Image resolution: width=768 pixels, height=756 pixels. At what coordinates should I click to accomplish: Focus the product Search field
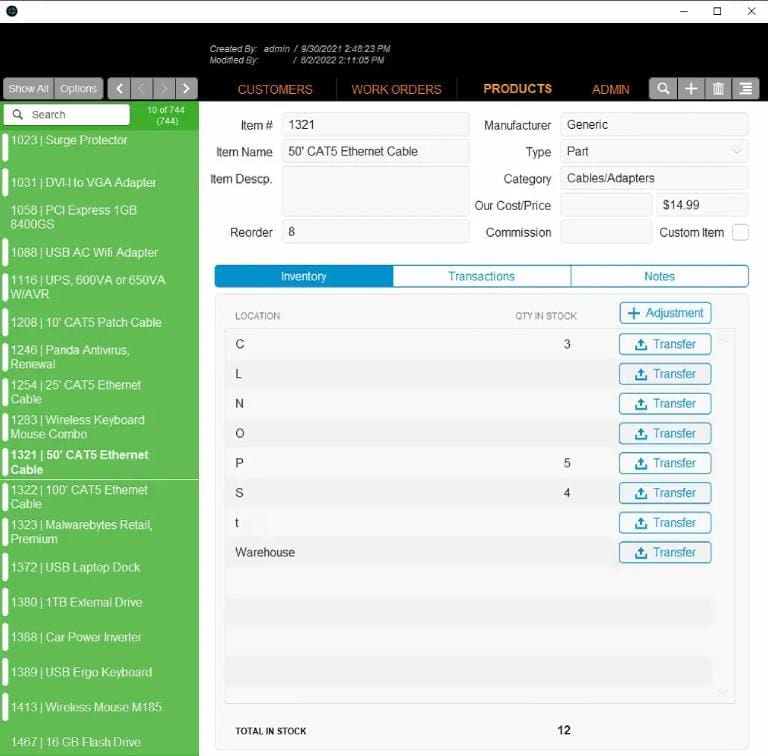pyautogui.click(x=67, y=115)
